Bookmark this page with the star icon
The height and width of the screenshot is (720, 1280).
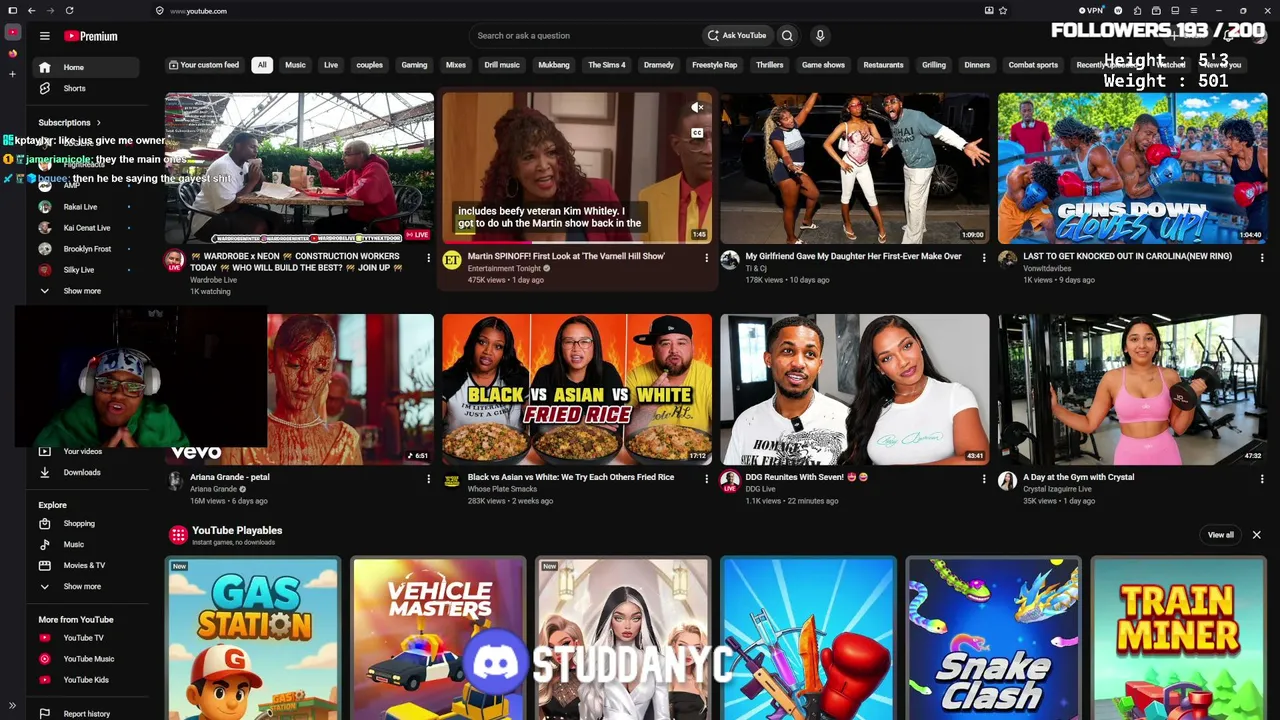[x=1003, y=11]
